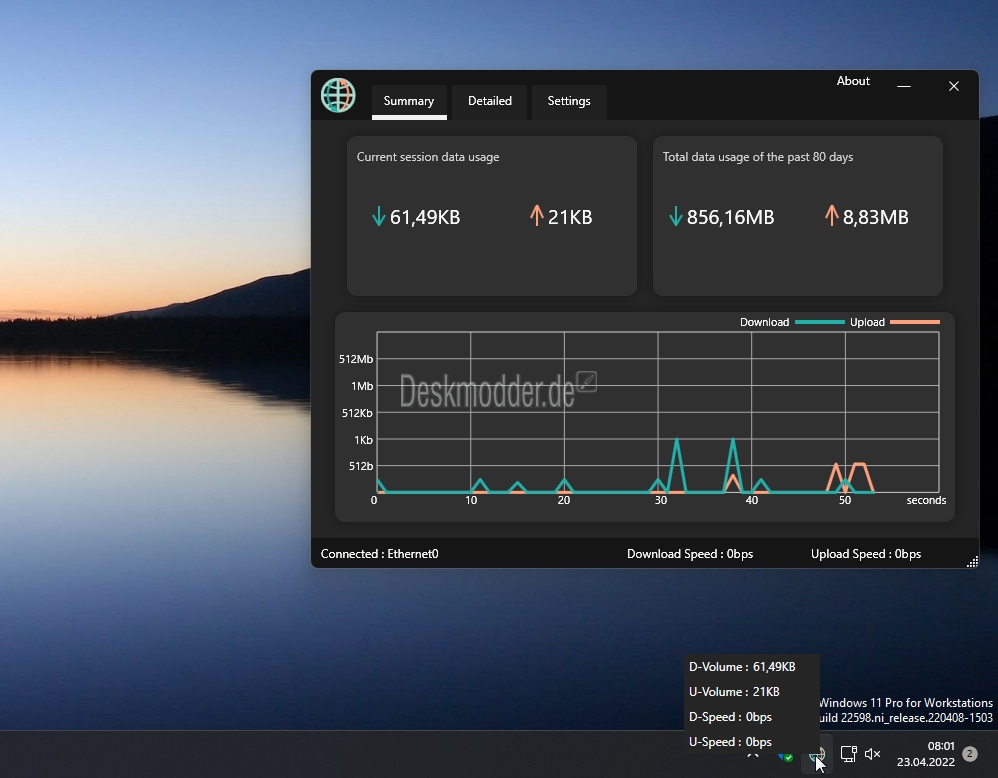Click the 'Download' legend label
This screenshot has width=998, height=778.
pyautogui.click(x=764, y=322)
